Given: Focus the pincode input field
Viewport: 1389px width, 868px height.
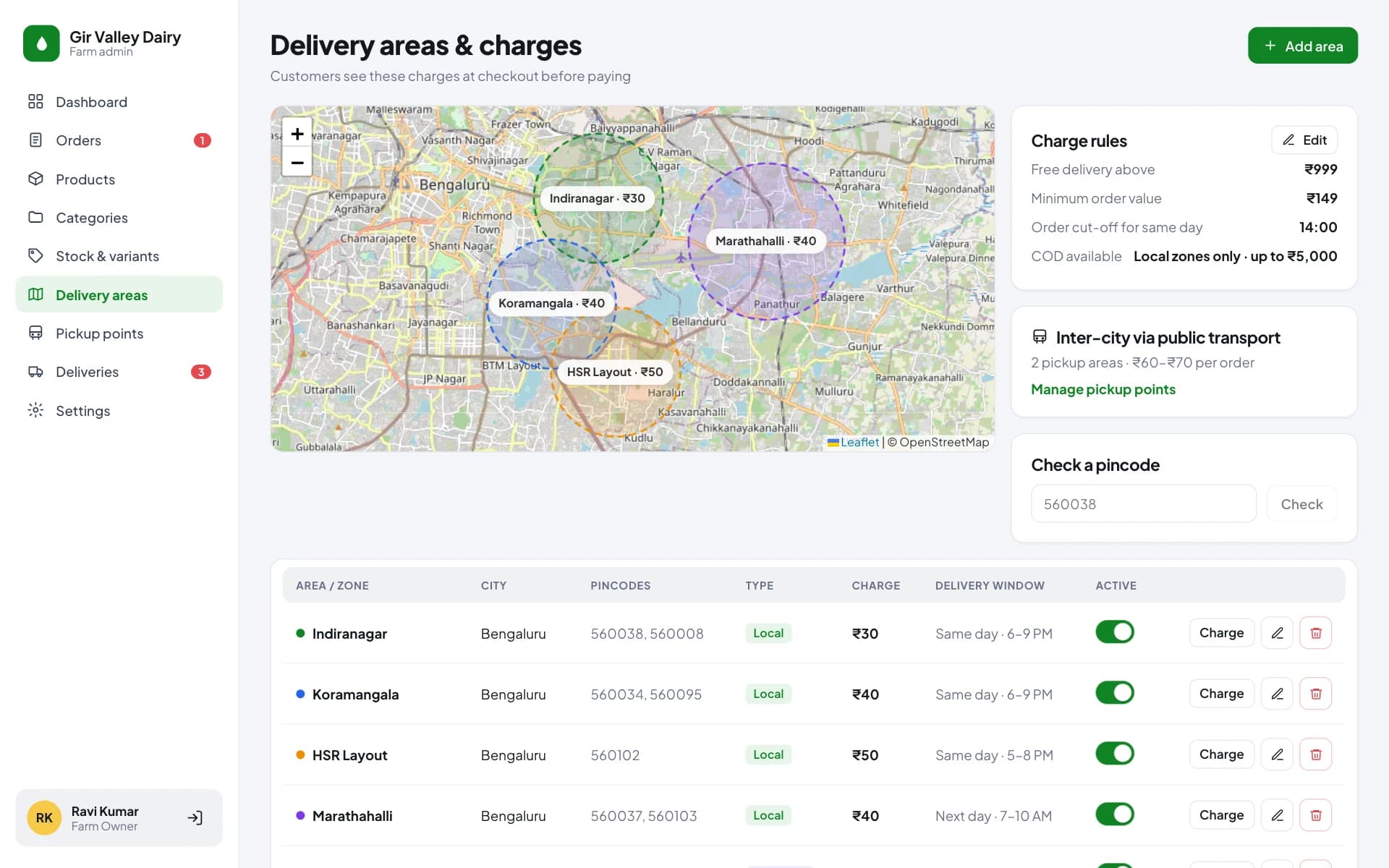Looking at the screenshot, I should 1143,503.
